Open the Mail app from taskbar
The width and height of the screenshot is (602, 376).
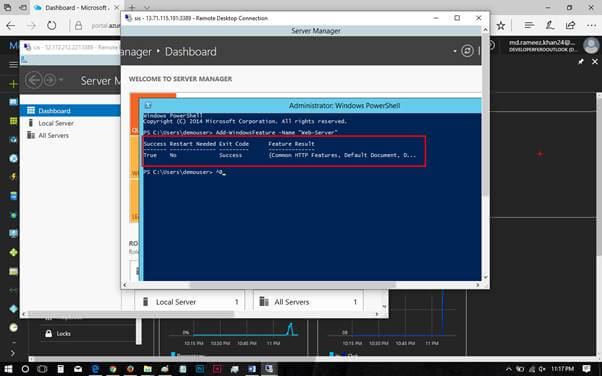78,369
